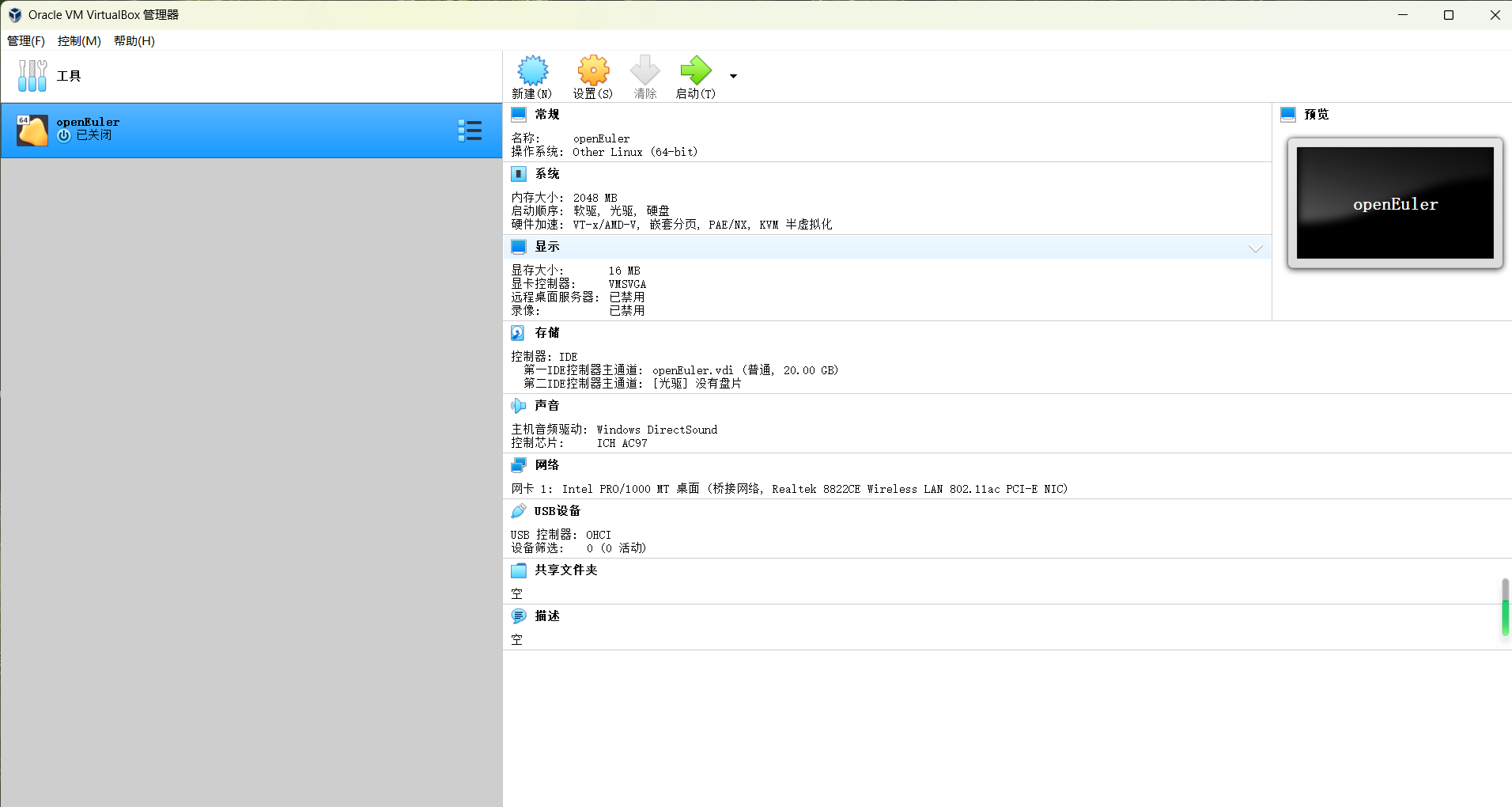This screenshot has width=1512, height=807.
Task: Click the openEuler preview thumbnail
Action: coord(1395,203)
